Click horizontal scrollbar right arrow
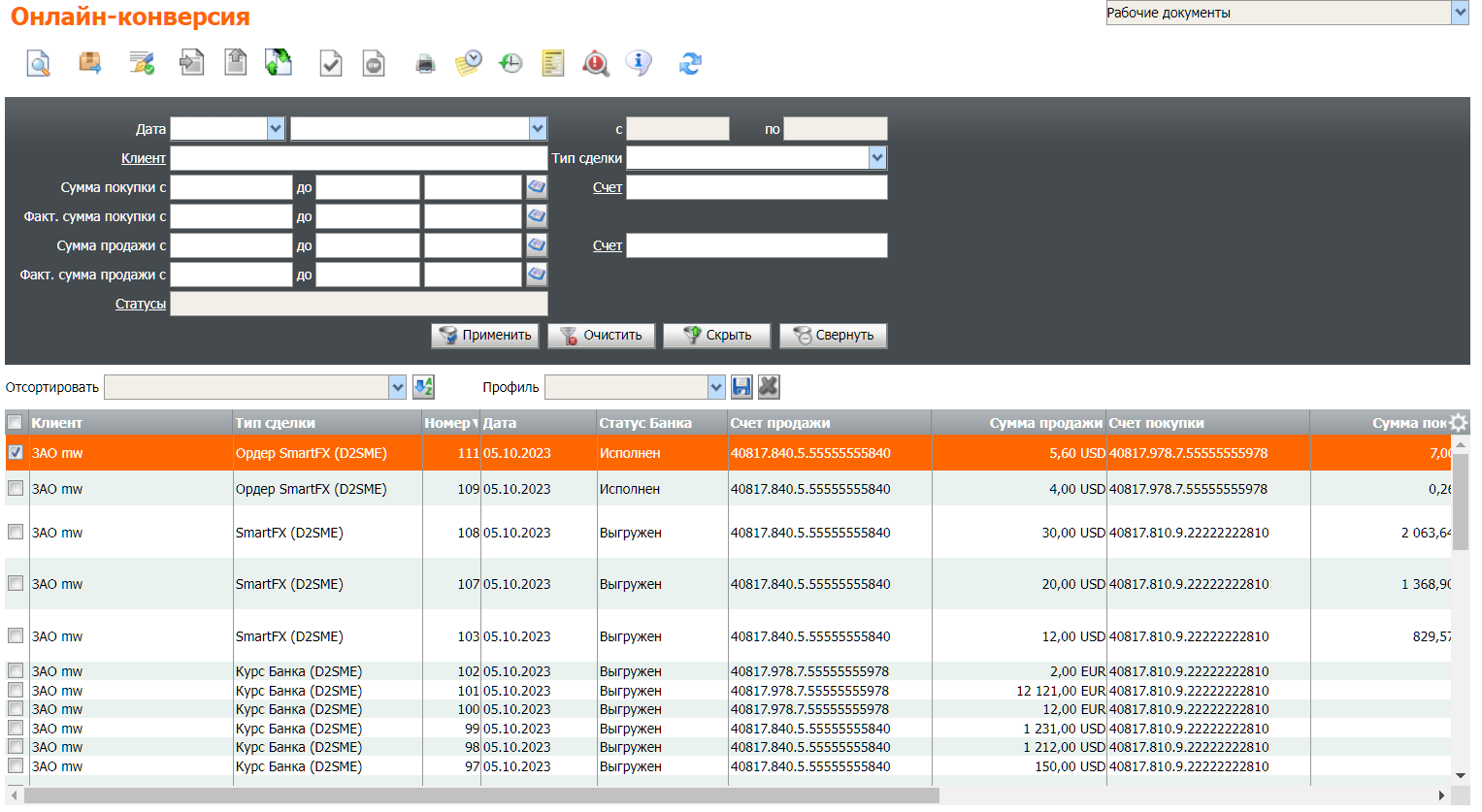The height and width of the screenshot is (812, 1482). (x=1442, y=796)
